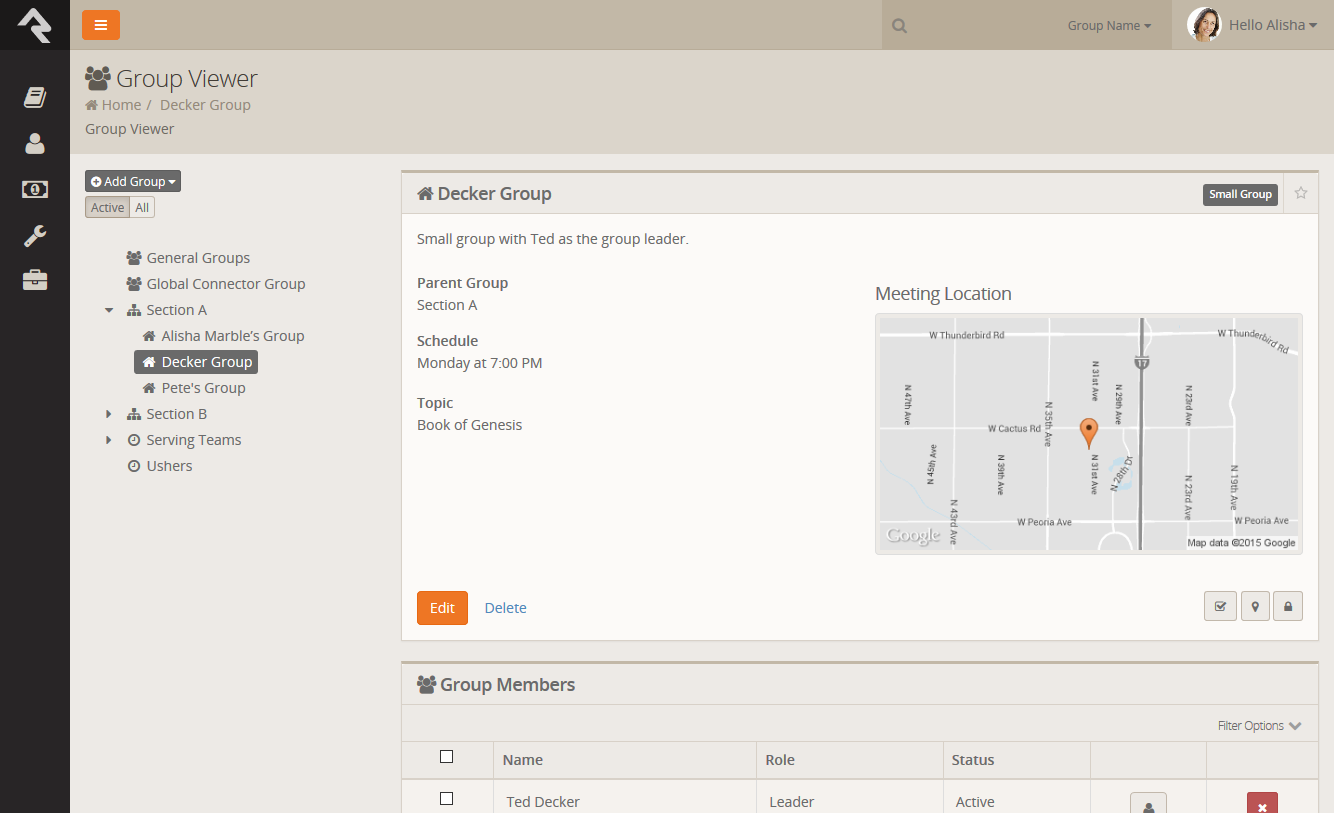Click the map marker location icon button
Image resolution: width=1334 pixels, height=813 pixels.
[1255, 606]
